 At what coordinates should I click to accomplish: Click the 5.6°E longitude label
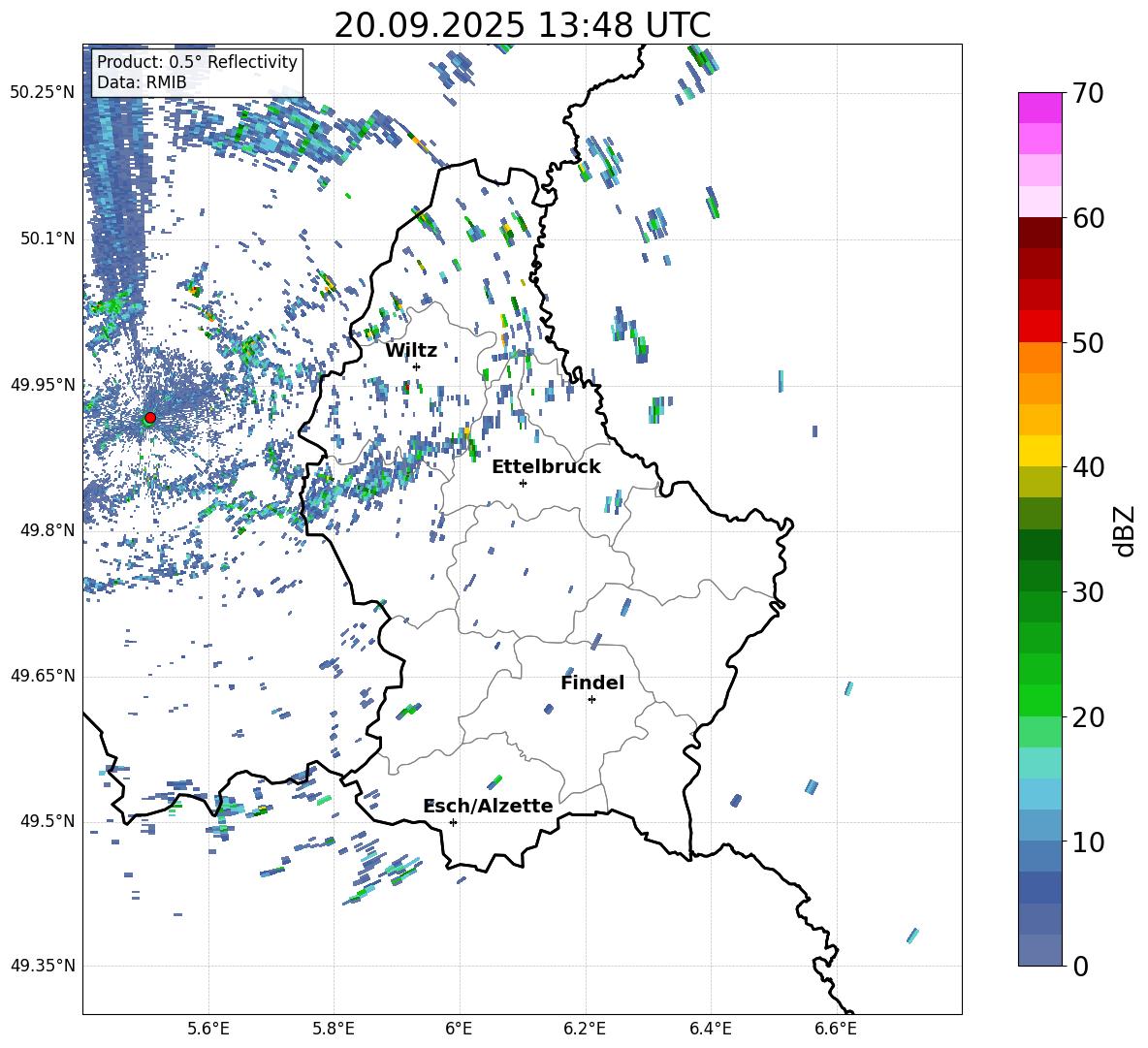point(208,1029)
